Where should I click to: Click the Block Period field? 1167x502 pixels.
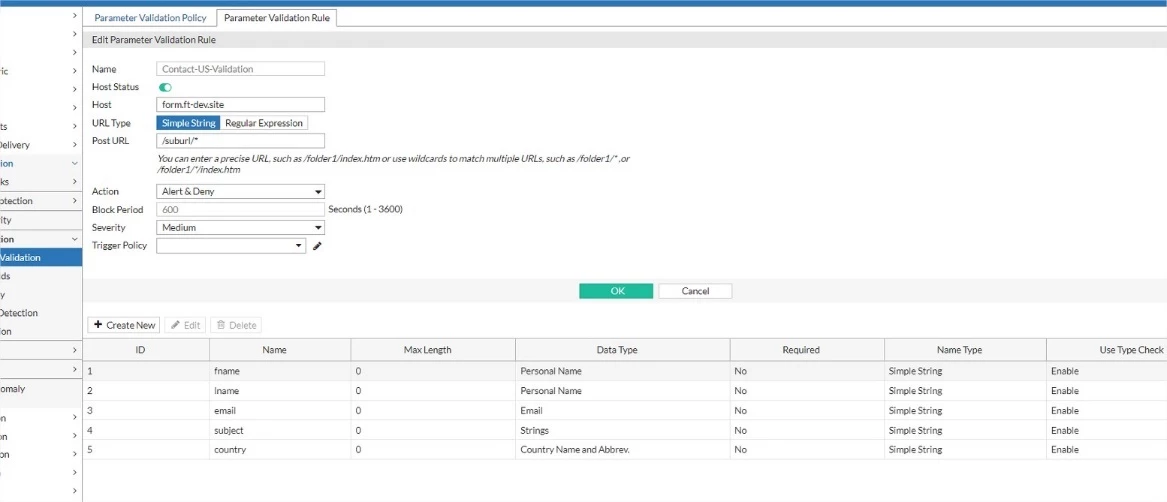point(240,209)
